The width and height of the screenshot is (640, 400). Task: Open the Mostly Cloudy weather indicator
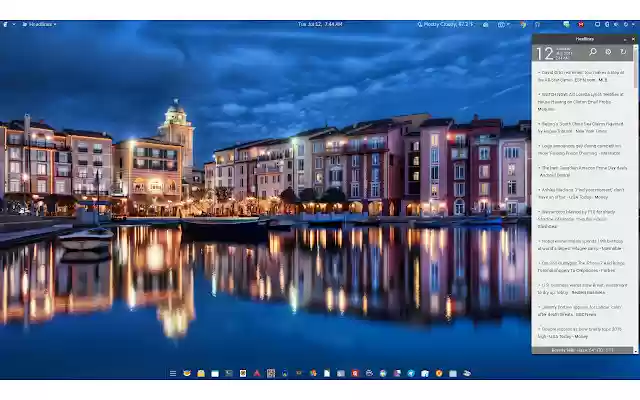pyautogui.click(x=445, y=24)
